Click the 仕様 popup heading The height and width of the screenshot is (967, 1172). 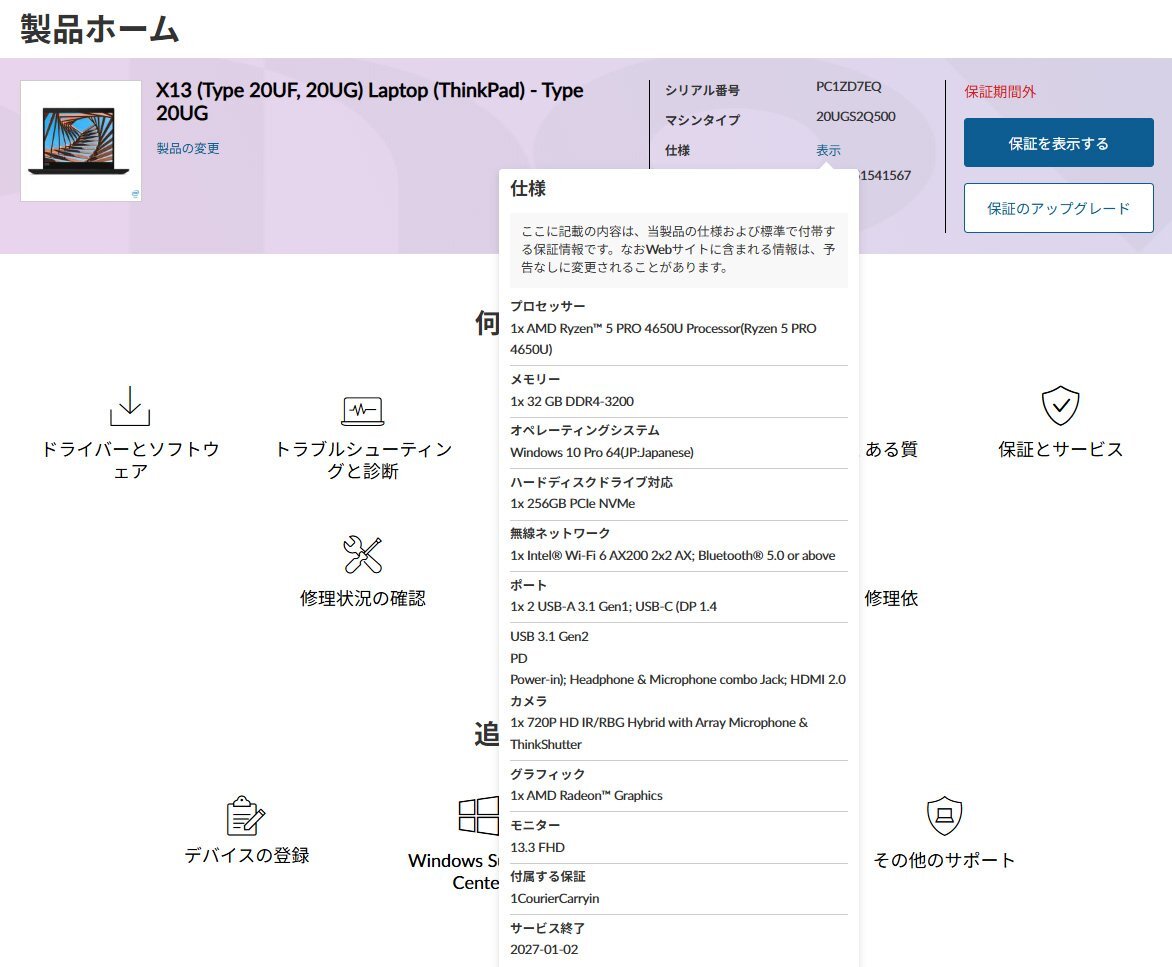tap(528, 188)
